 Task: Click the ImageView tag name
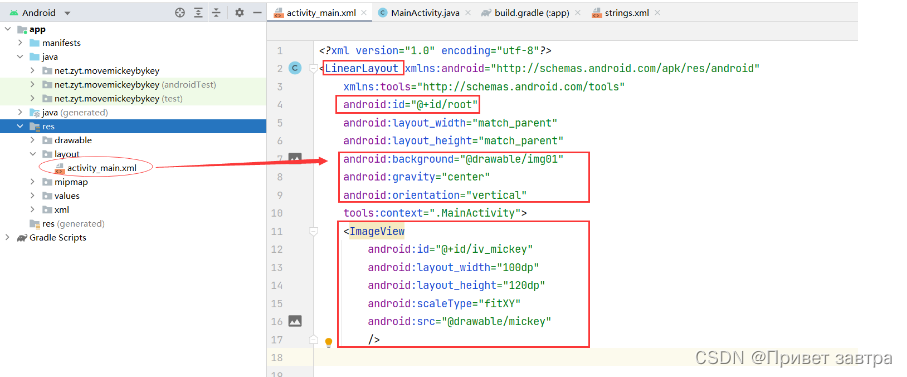tap(377, 231)
